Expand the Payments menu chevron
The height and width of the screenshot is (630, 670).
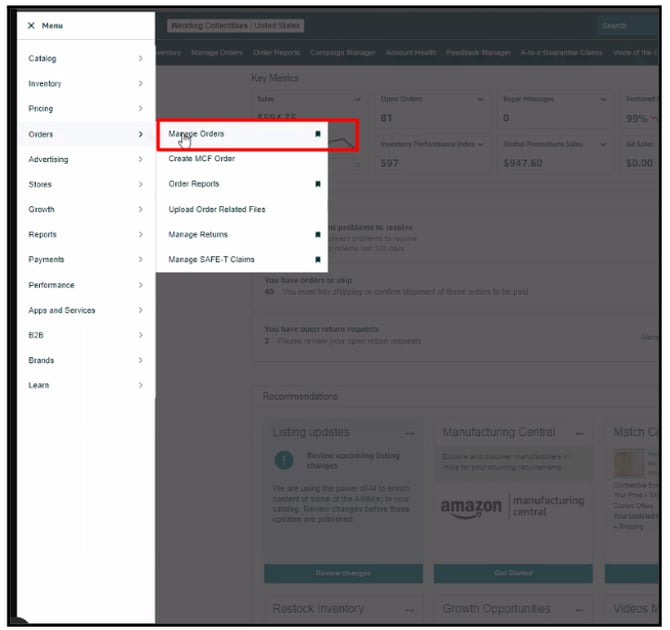pos(141,259)
